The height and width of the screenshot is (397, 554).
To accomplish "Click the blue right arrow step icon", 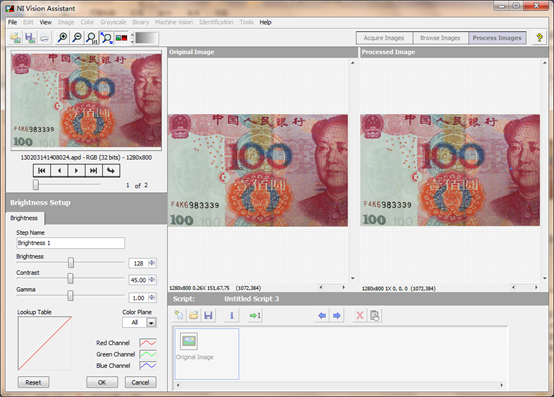I will click(x=337, y=315).
